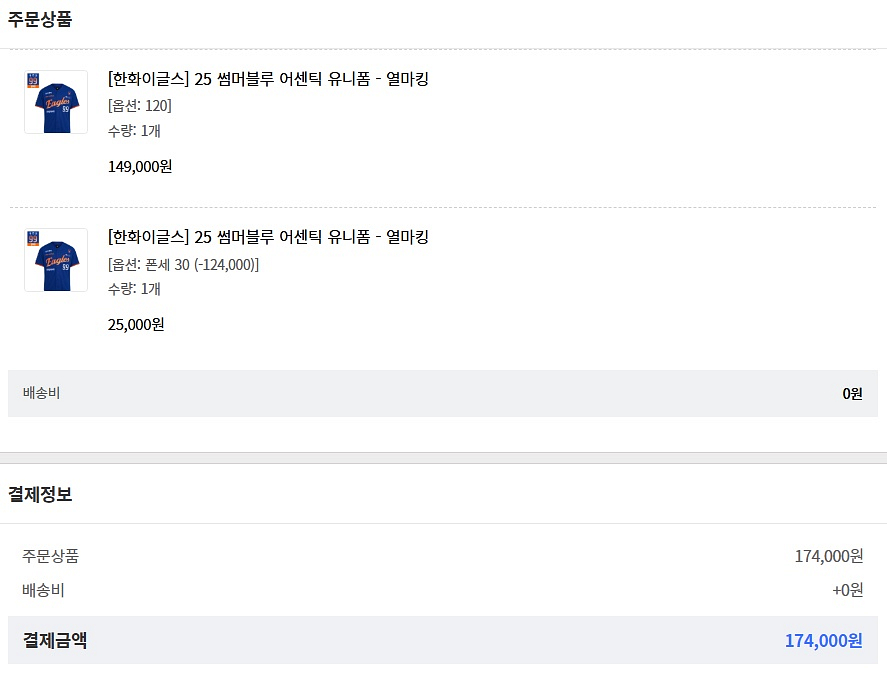Viewport: 887px width, 677px height.
Task: Click the 배송비 label in the gray order row
Action: coord(41,393)
